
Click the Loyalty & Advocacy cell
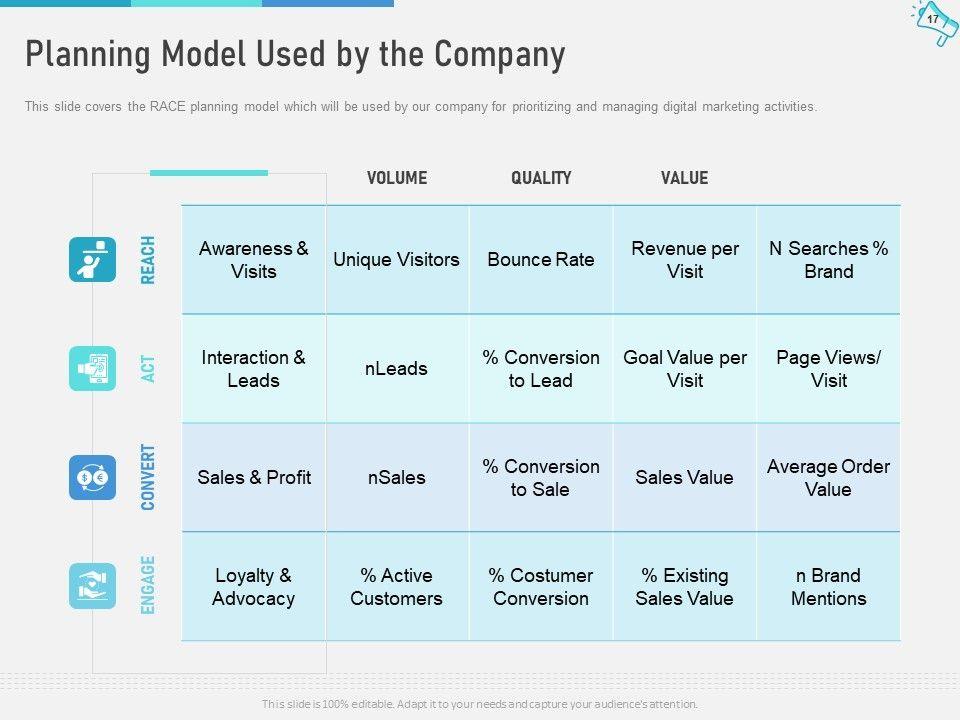pos(254,587)
